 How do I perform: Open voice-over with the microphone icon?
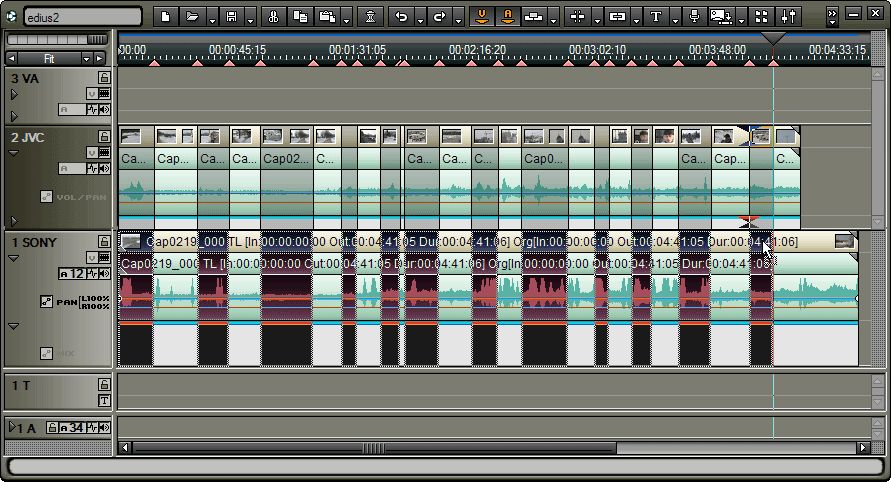tap(694, 16)
